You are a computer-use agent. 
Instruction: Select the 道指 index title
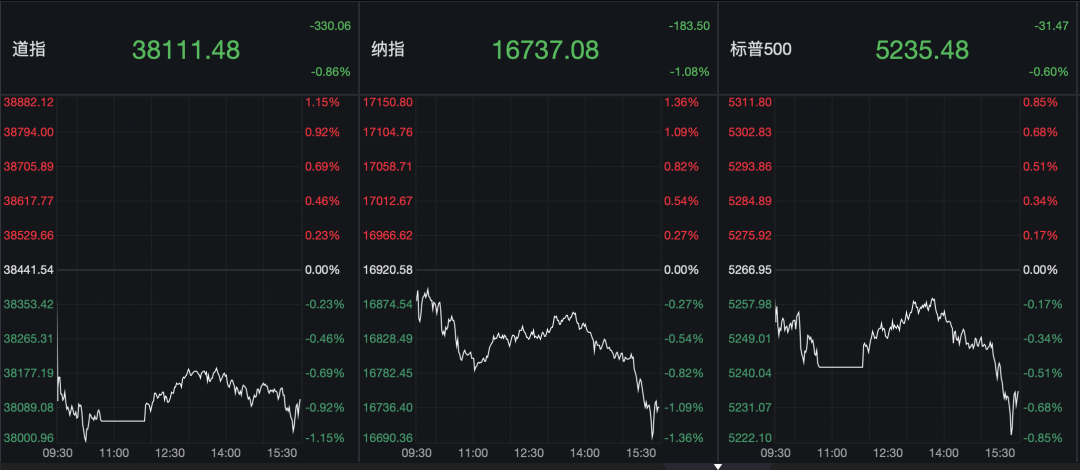(x=28, y=49)
